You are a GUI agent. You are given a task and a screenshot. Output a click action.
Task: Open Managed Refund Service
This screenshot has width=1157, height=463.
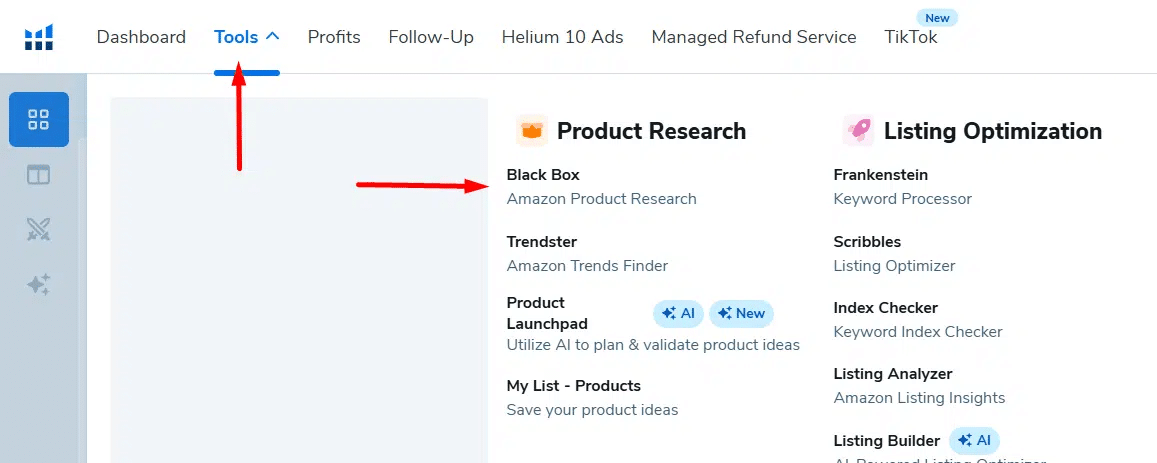(x=754, y=37)
